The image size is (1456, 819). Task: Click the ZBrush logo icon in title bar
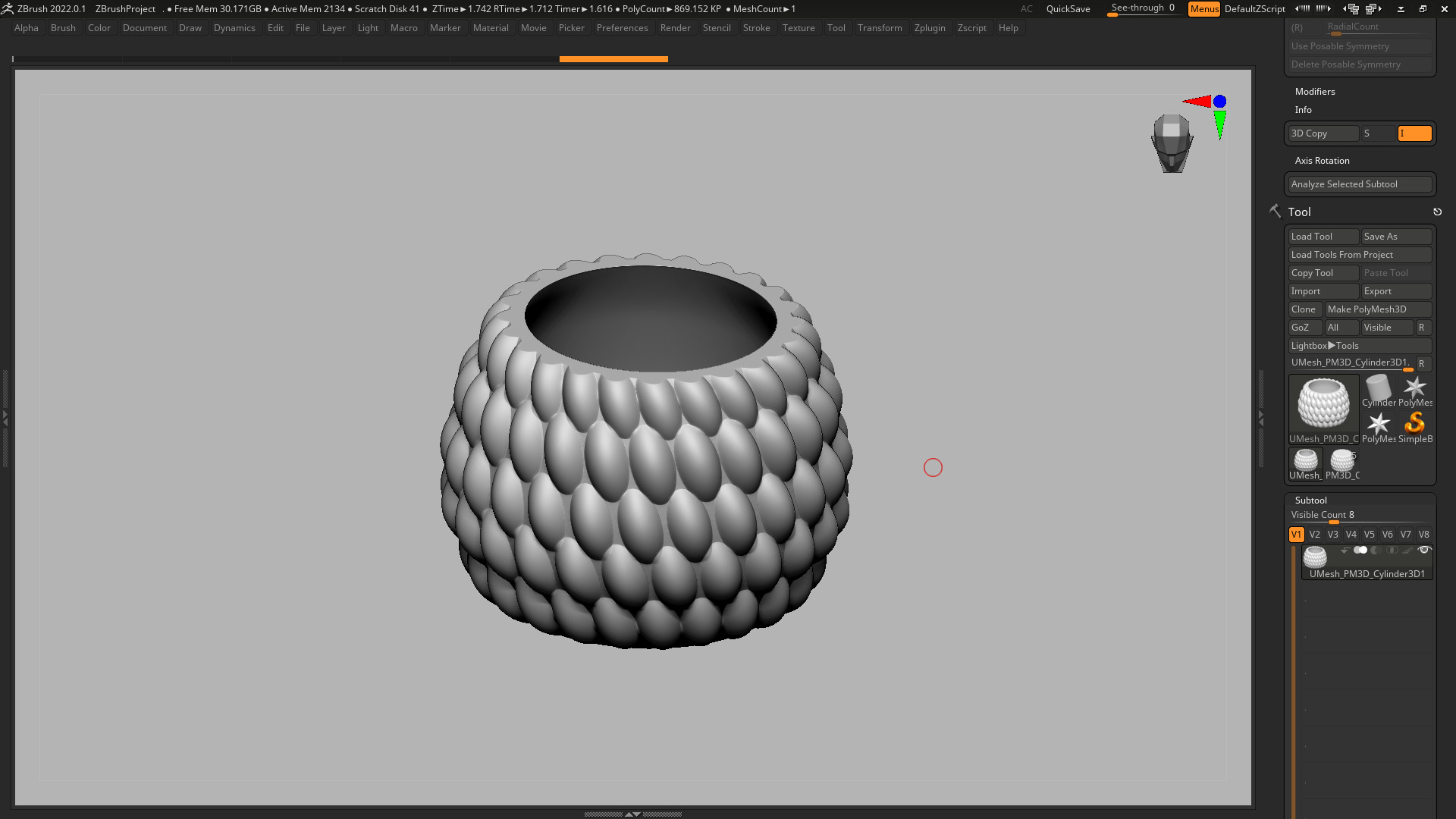click(x=8, y=8)
